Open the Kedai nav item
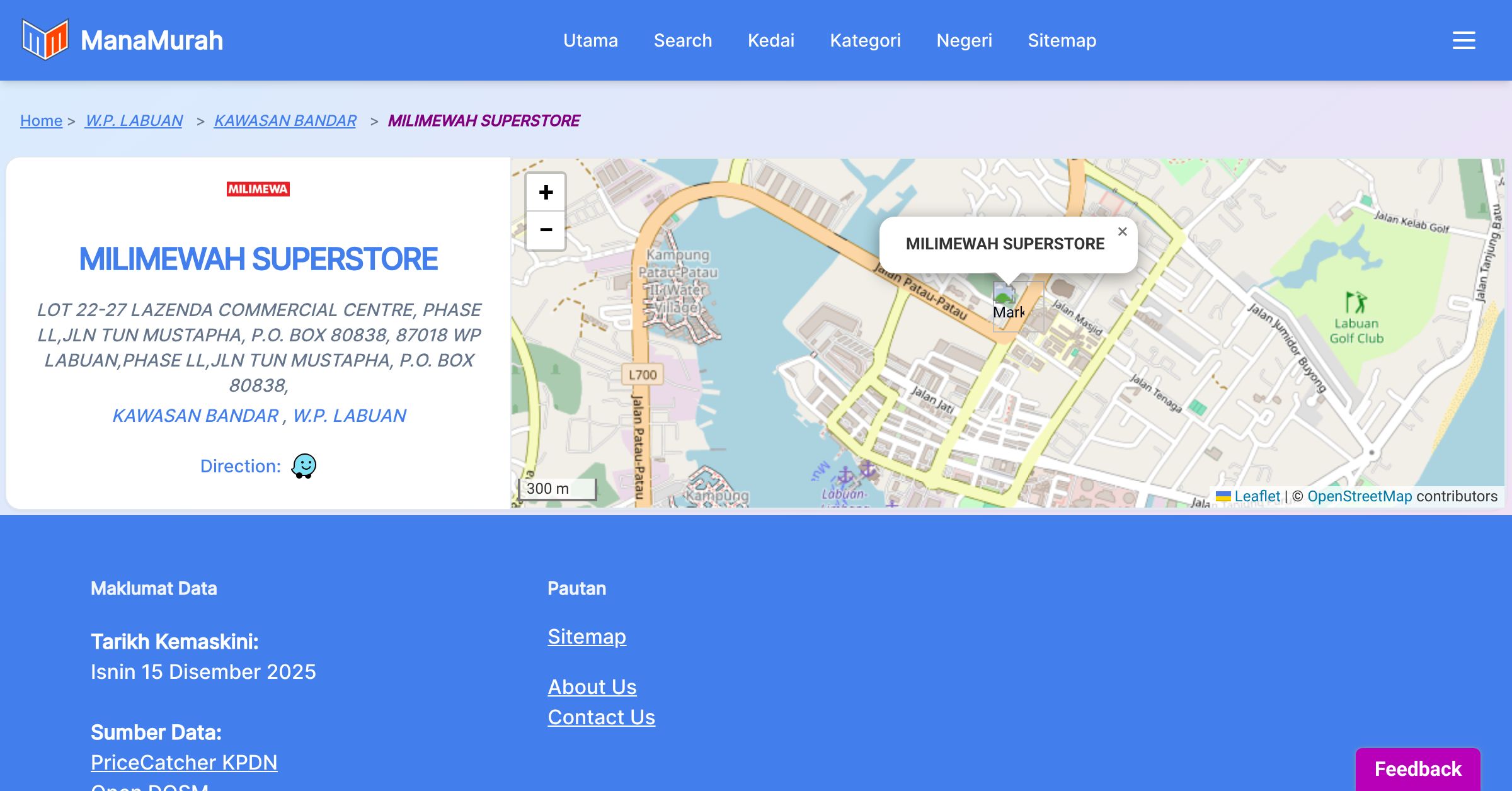Screen dimensions: 1512x791 pos(770,40)
